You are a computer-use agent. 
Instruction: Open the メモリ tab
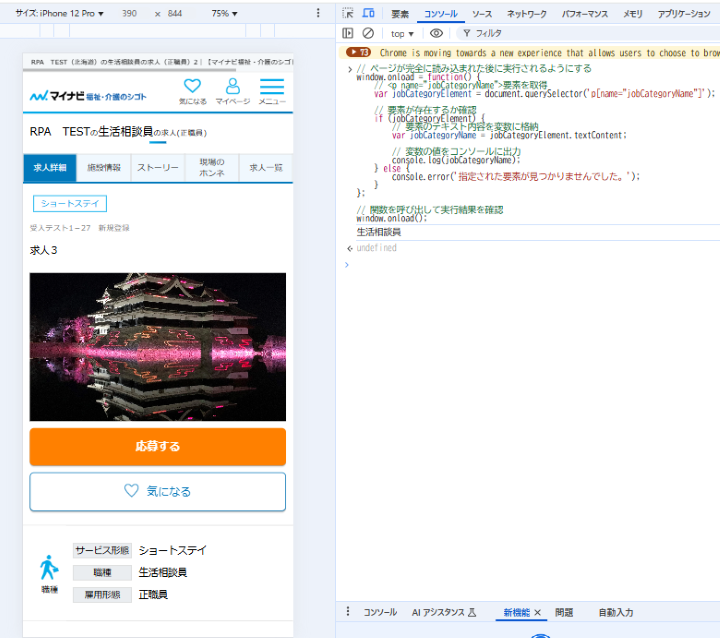[x=632, y=14]
